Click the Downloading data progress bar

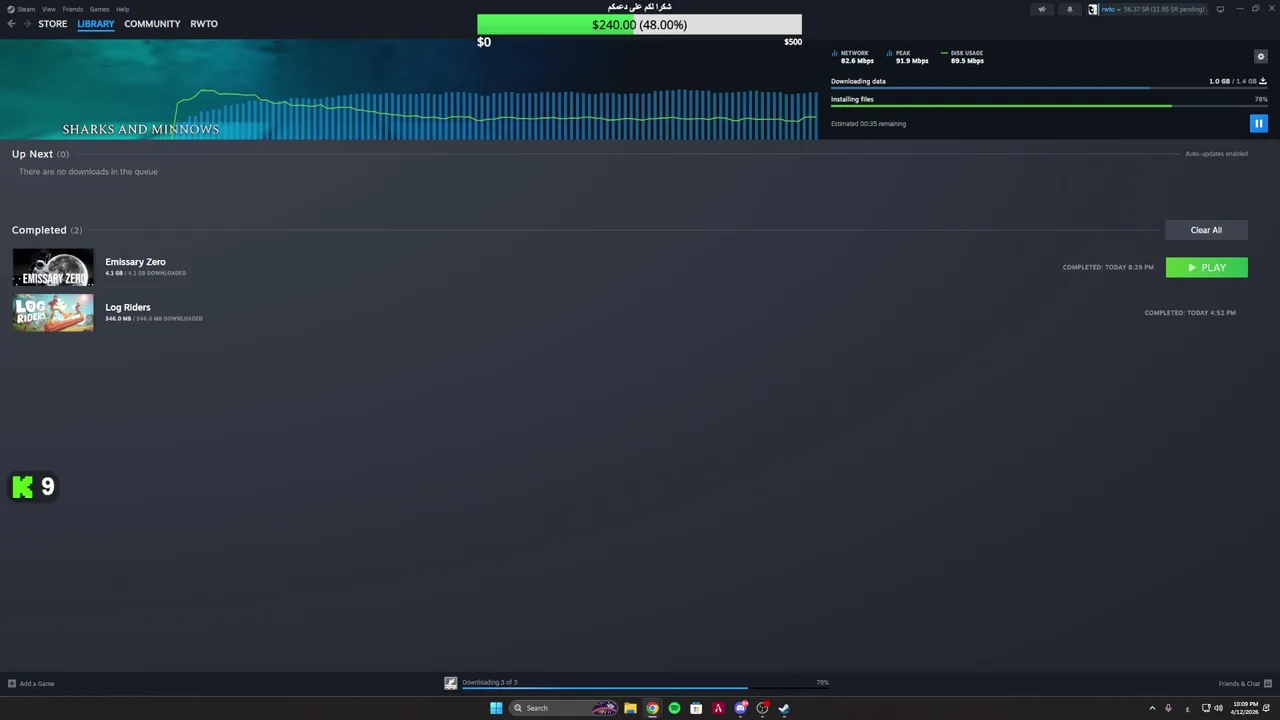[1049, 88]
